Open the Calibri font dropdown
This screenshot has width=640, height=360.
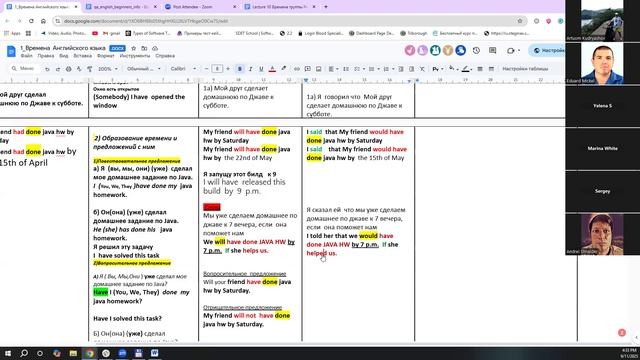183,69
